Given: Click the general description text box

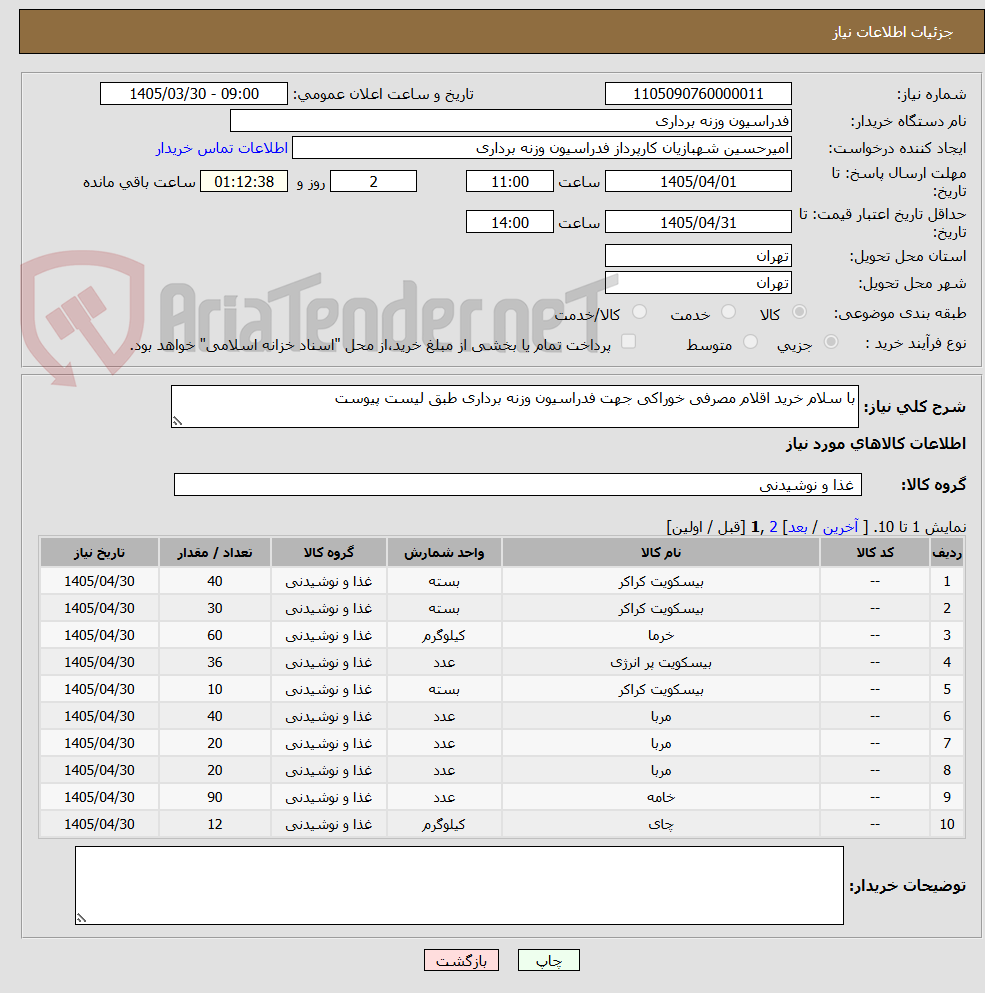Looking at the screenshot, I should click(514, 407).
